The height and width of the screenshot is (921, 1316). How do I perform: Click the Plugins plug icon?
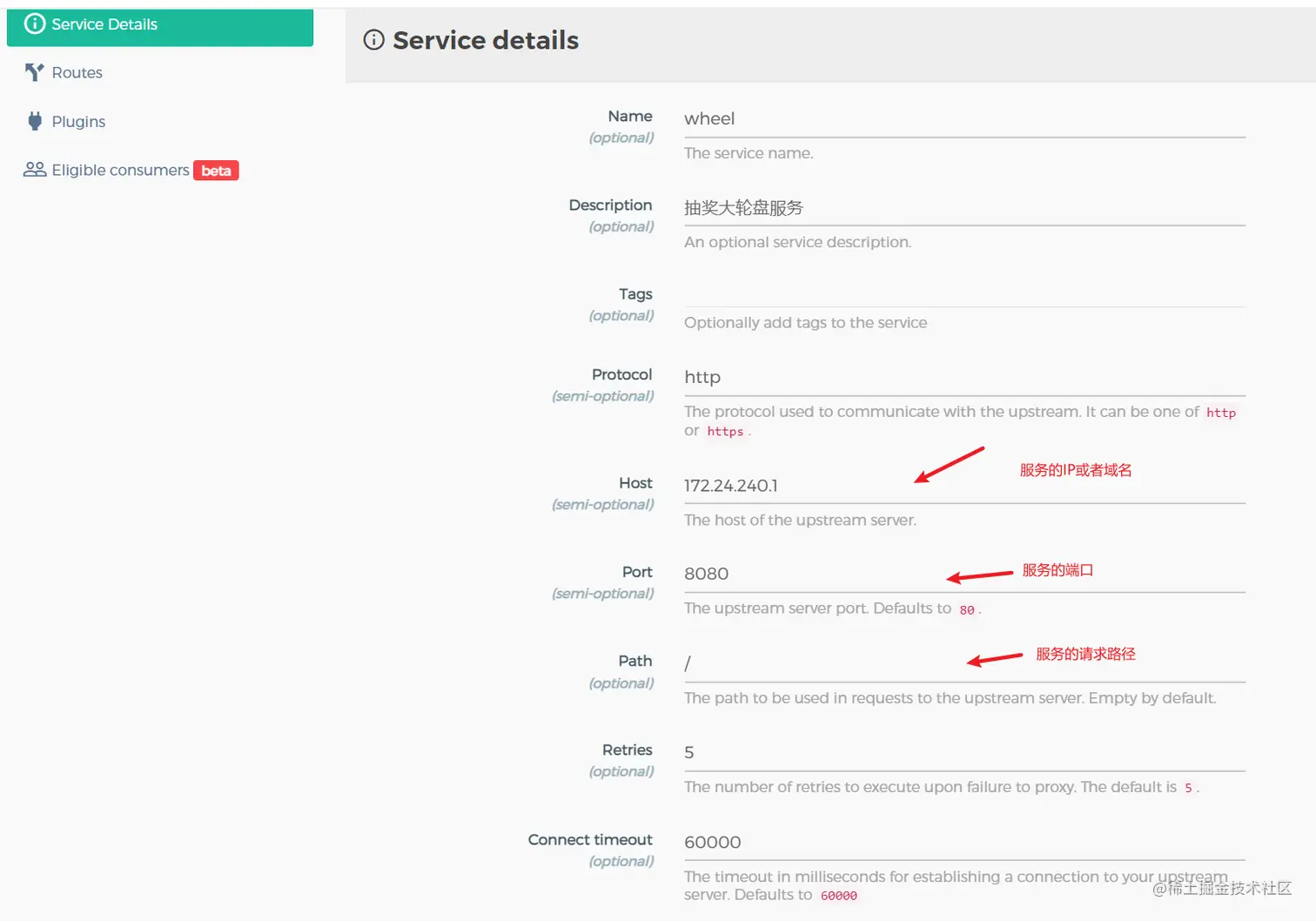point(35,121)
